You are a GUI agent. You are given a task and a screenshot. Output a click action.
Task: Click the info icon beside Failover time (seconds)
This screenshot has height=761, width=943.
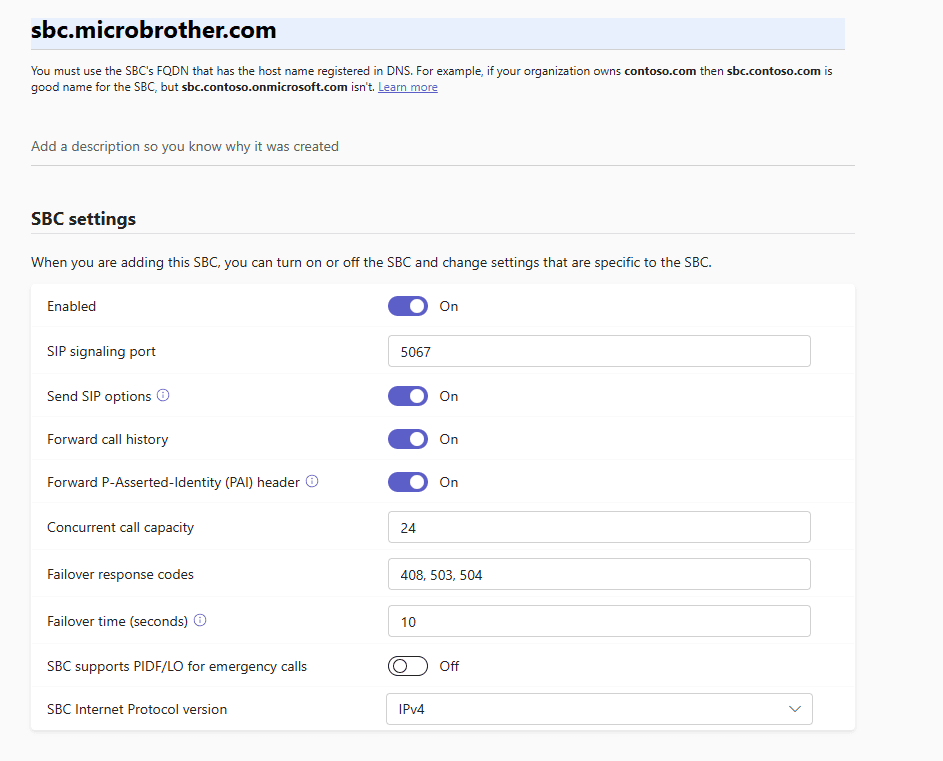coord(200,621)
